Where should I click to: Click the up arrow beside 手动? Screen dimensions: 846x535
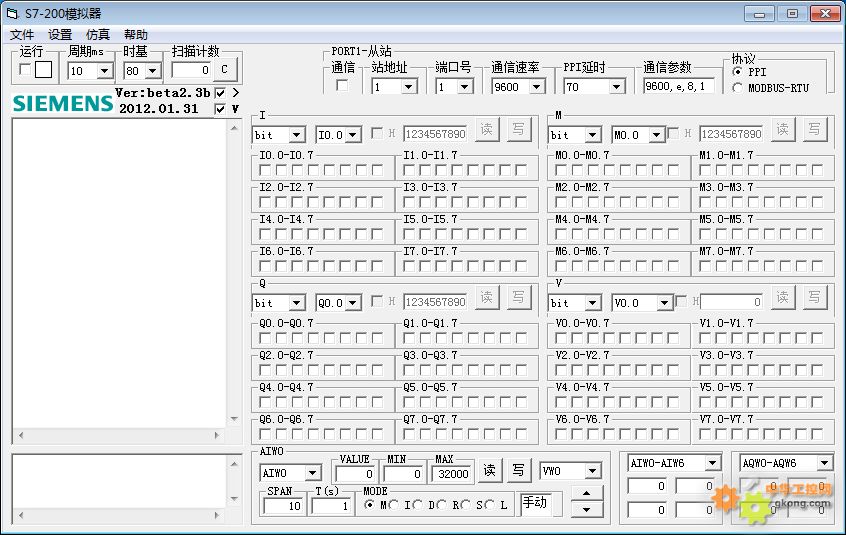point(586,493)
